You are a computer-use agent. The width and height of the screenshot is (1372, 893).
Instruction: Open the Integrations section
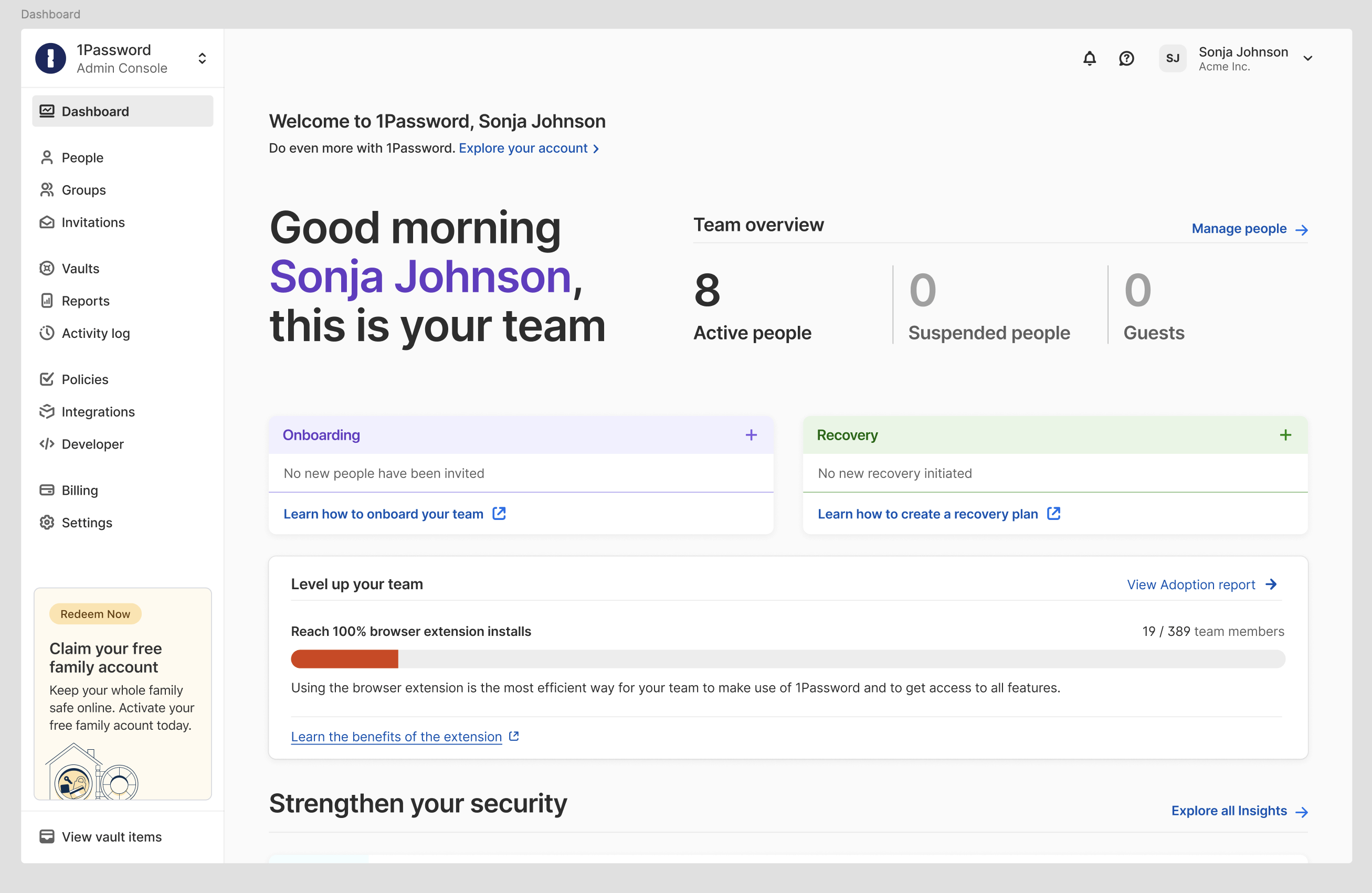pos(98,411)
